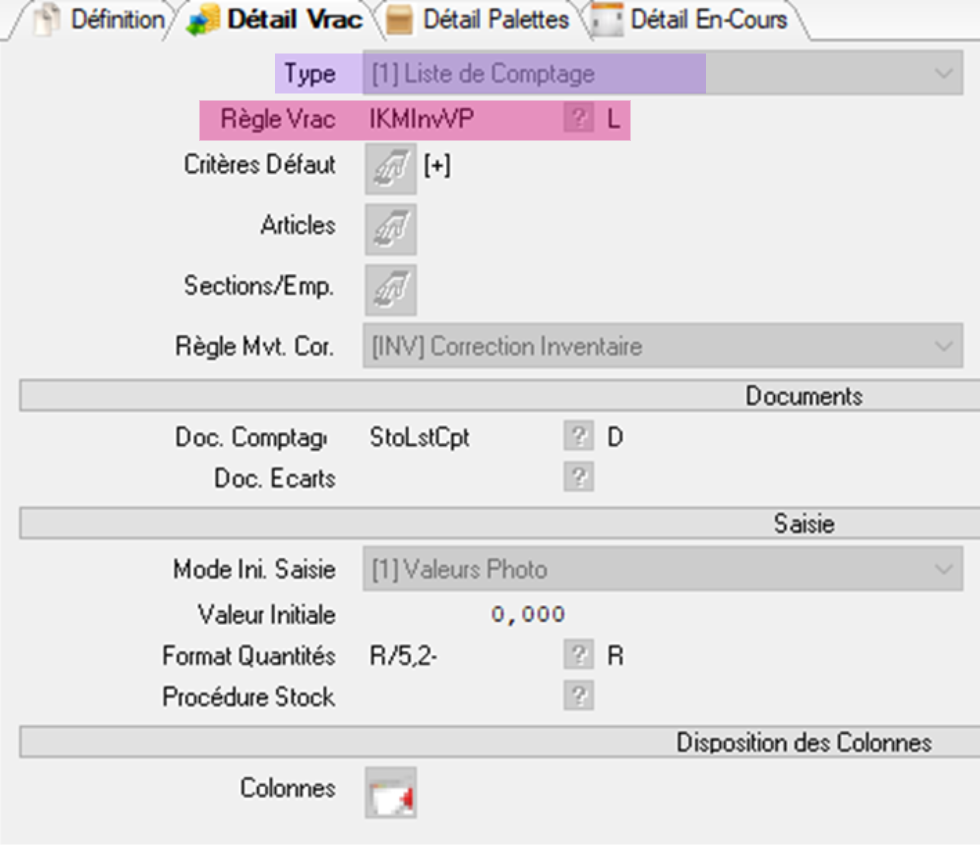Open the Colonnes layout icon
The width and height of the screenshot is (980, 845).
point(390,792)
